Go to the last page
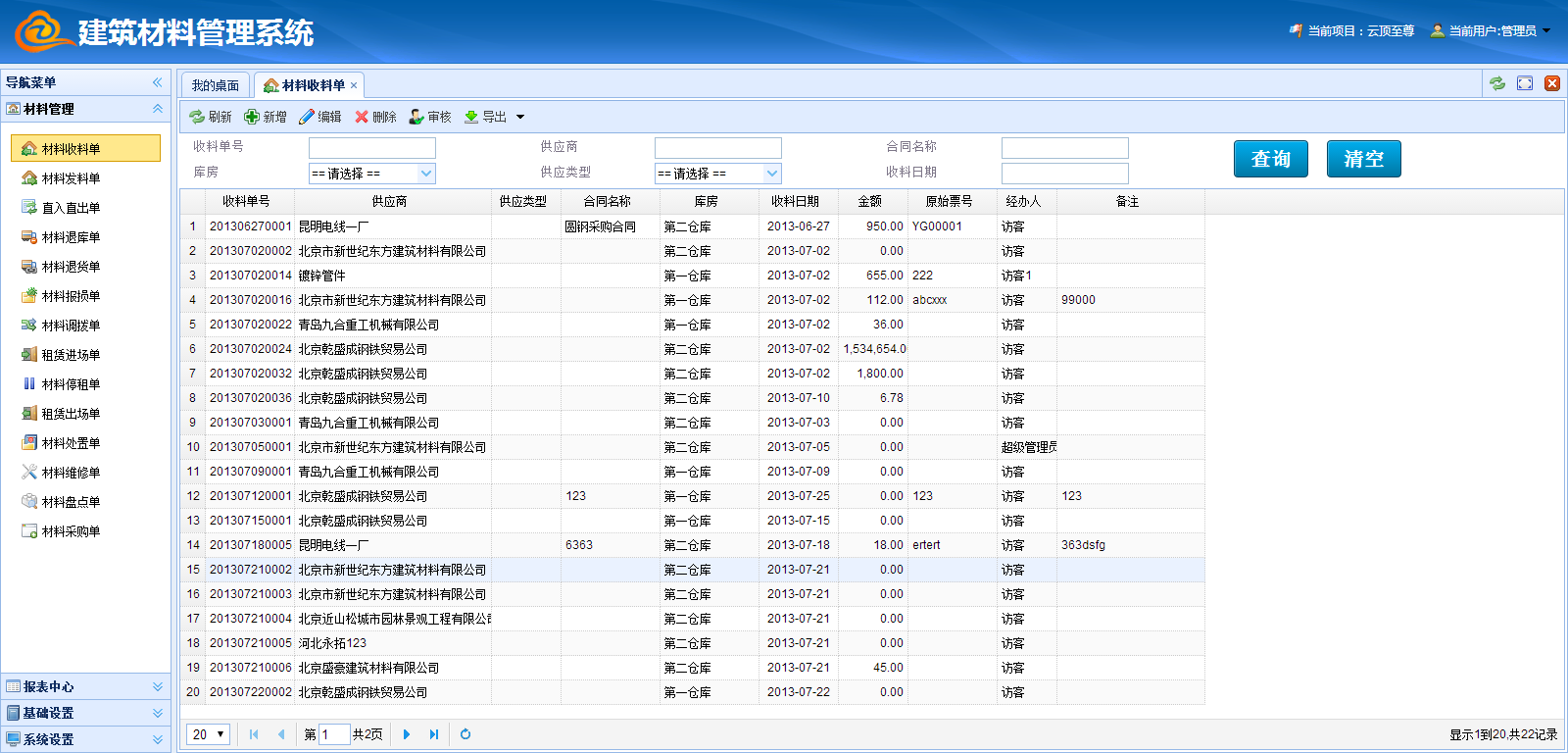 click(434, 734)
